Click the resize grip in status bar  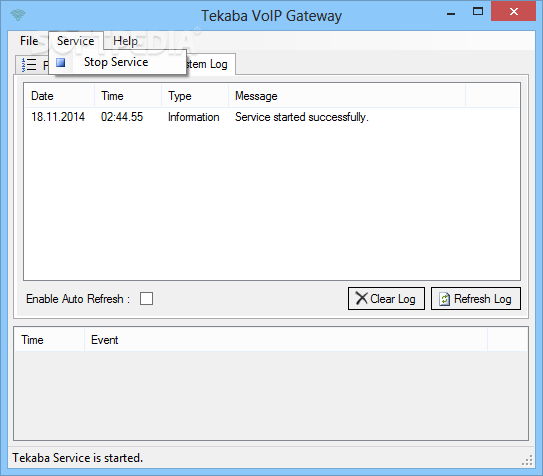coord(527,460)
